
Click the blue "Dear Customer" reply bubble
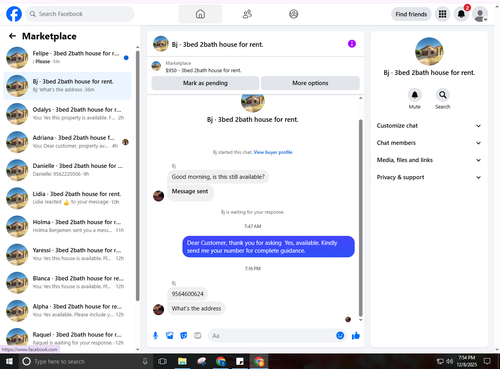click(x=268, y=247)
